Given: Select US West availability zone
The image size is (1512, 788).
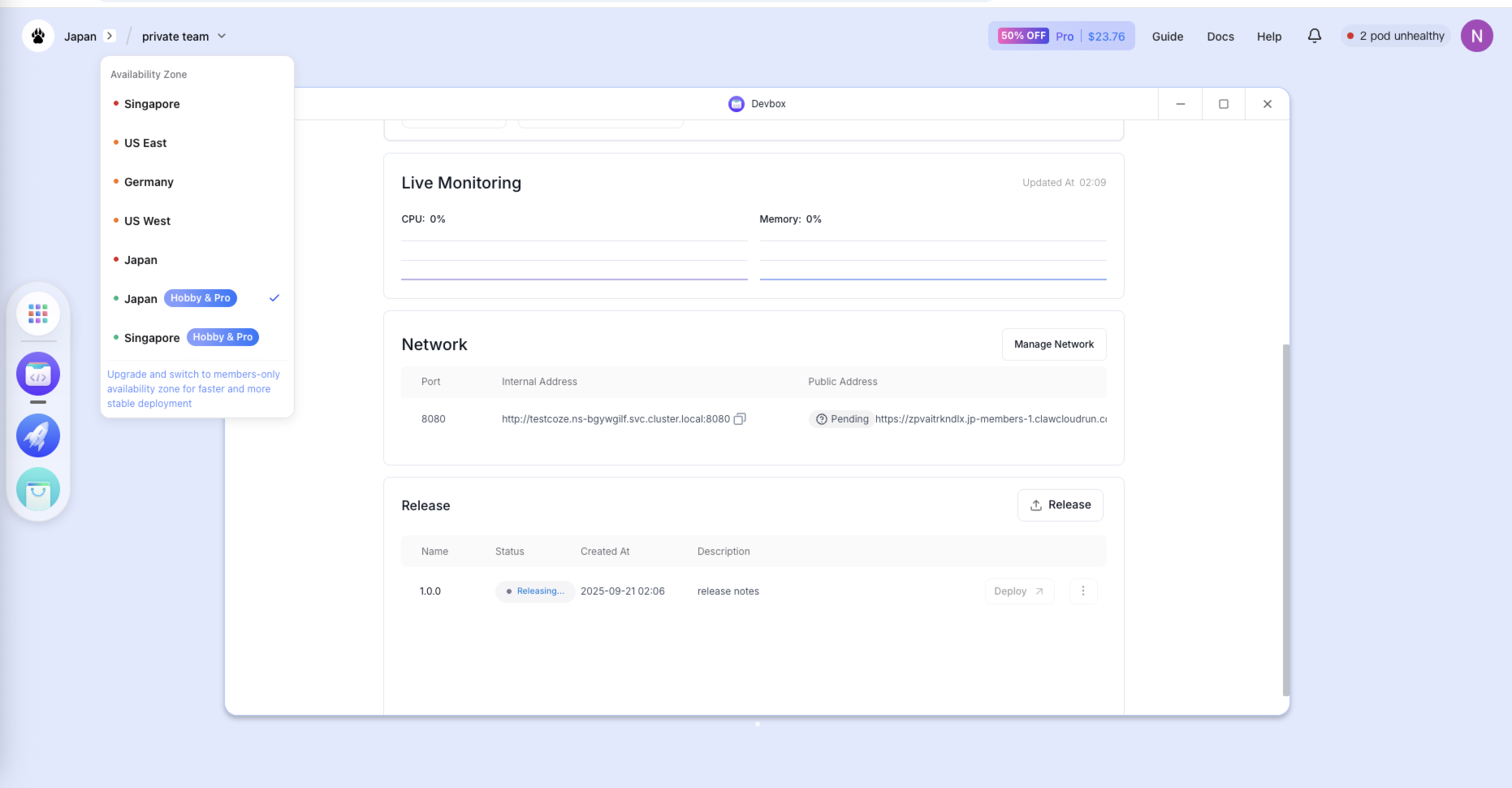Looking at the screenshot, I should (197, 221).
